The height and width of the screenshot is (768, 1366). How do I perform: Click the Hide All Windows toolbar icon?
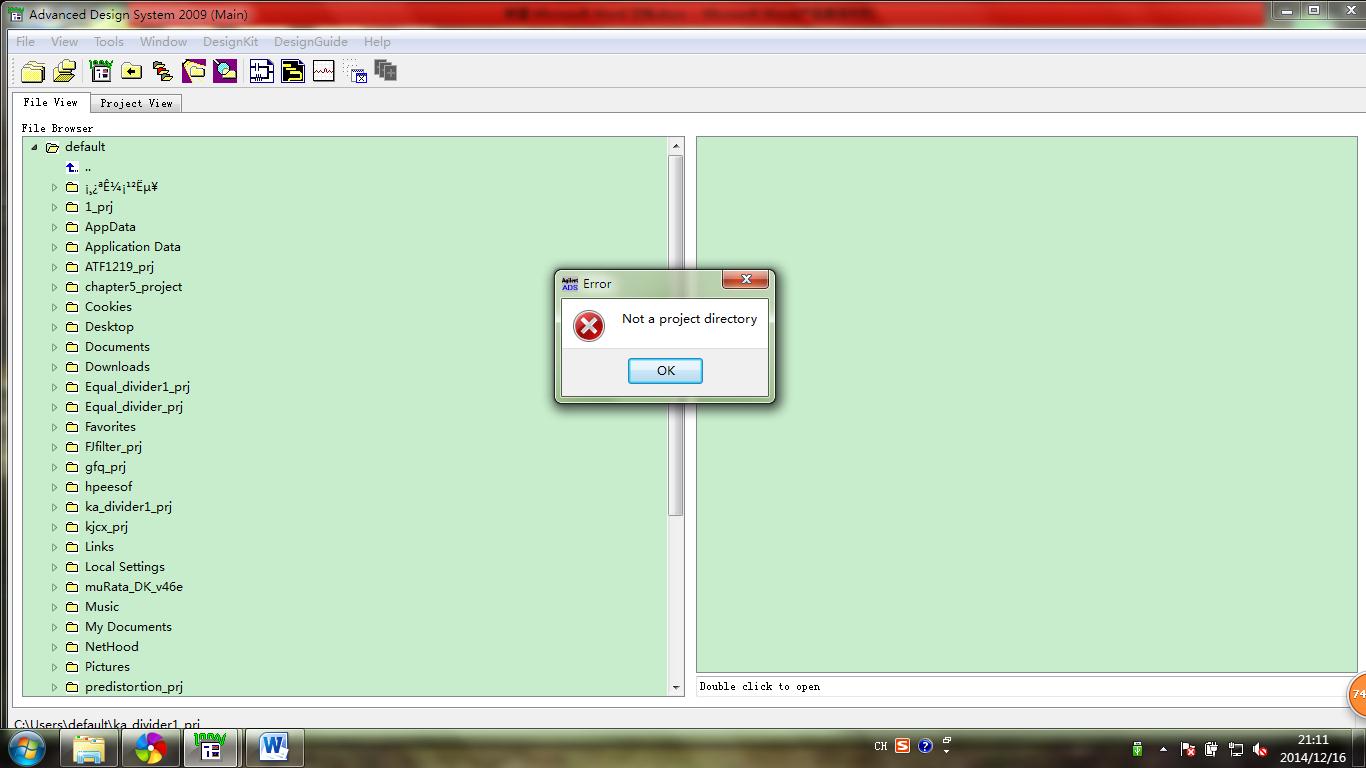[x=356, y=71]
